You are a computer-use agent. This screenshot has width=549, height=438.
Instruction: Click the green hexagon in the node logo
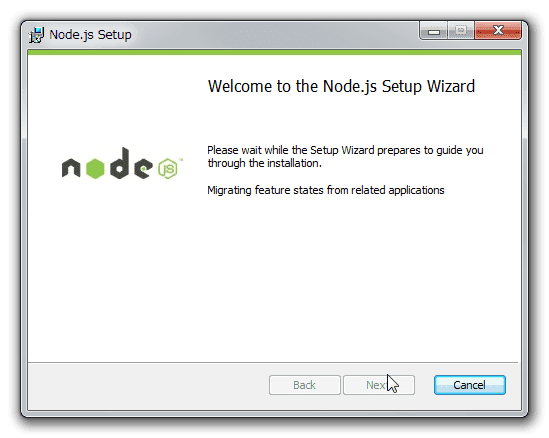[95, 168]
